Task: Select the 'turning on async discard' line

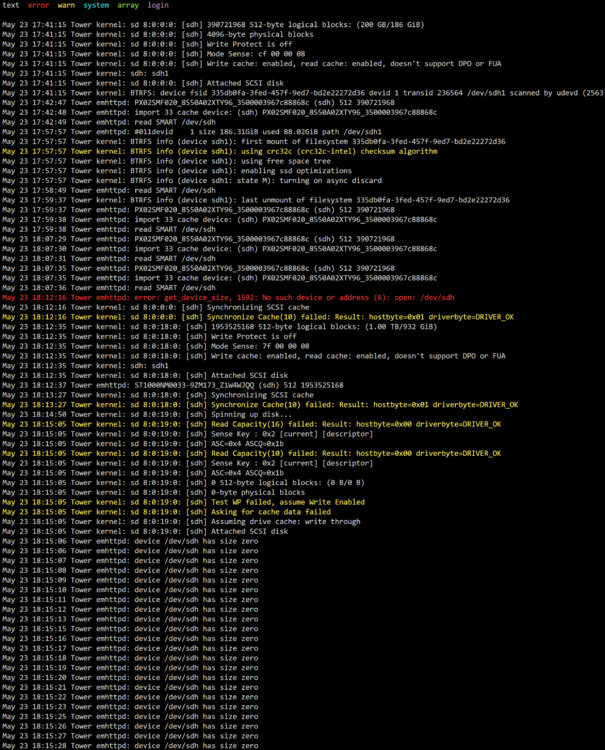Action: pos(192,180)
